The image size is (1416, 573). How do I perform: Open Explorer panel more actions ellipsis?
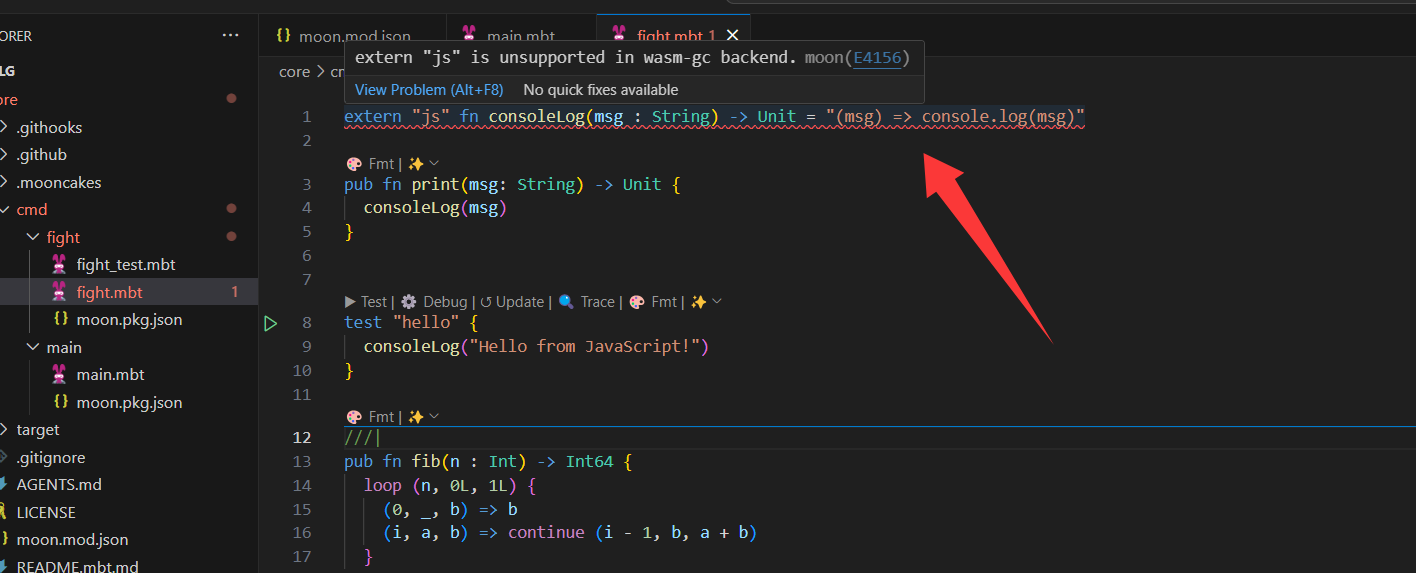[x=231, y=35]
